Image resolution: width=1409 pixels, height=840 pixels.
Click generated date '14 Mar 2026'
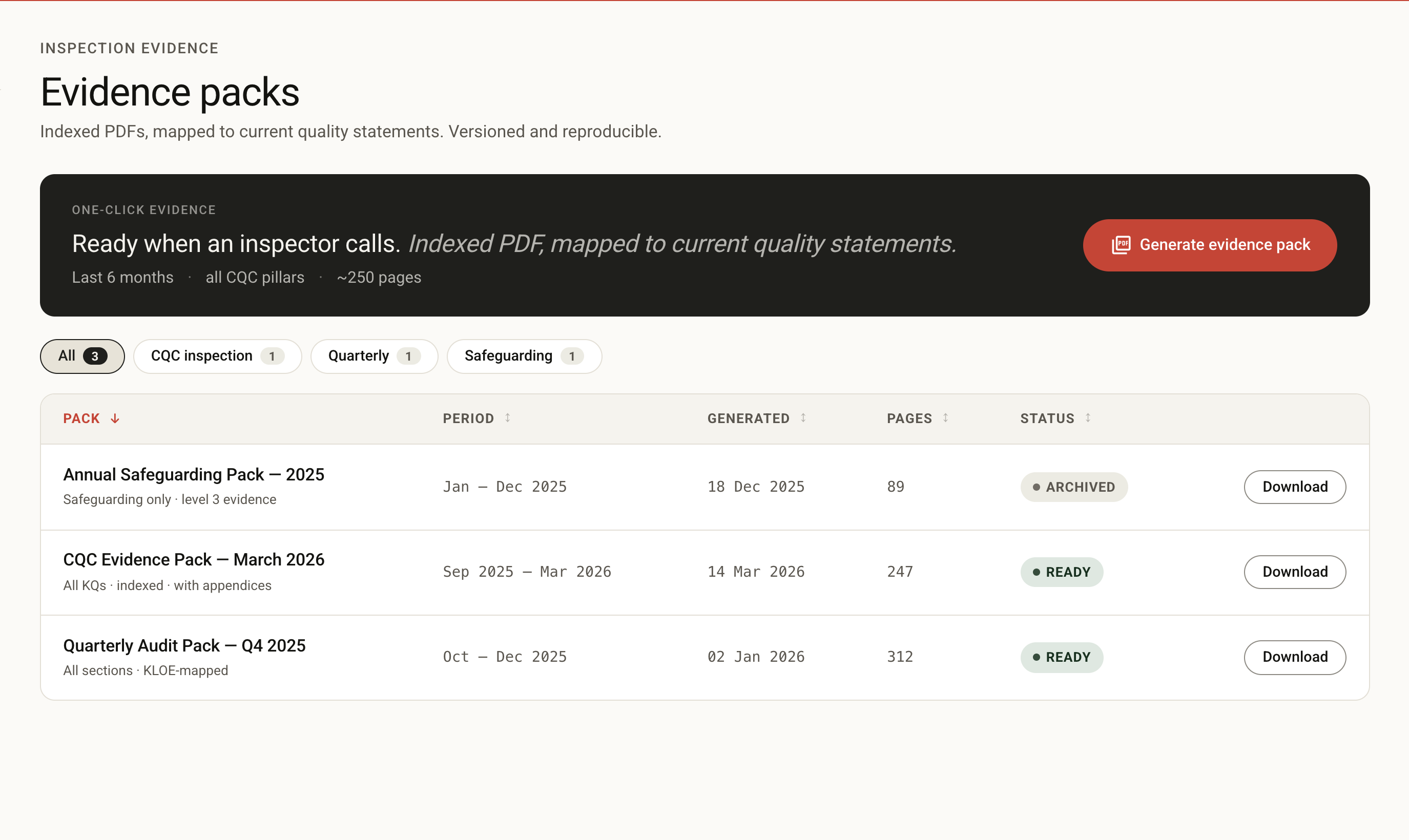pos(756,572)
